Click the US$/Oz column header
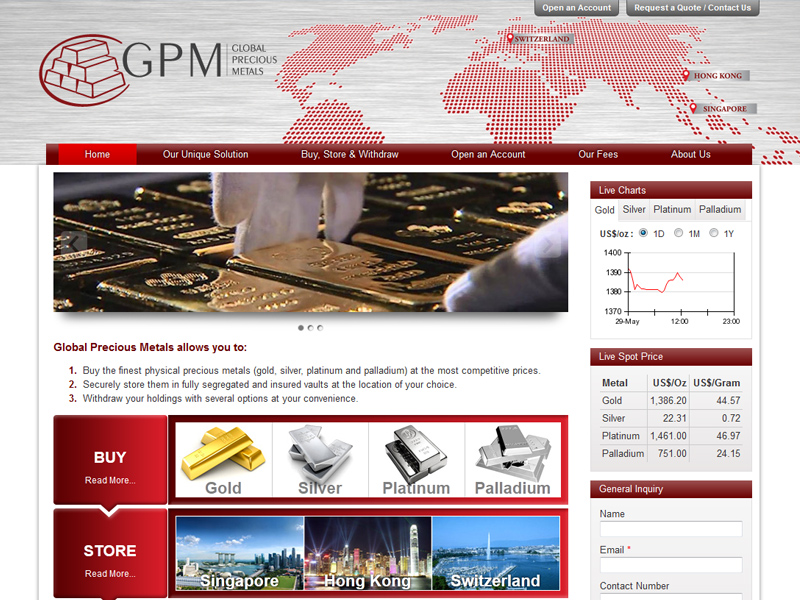800x600 pixels. tap(669, 383)
